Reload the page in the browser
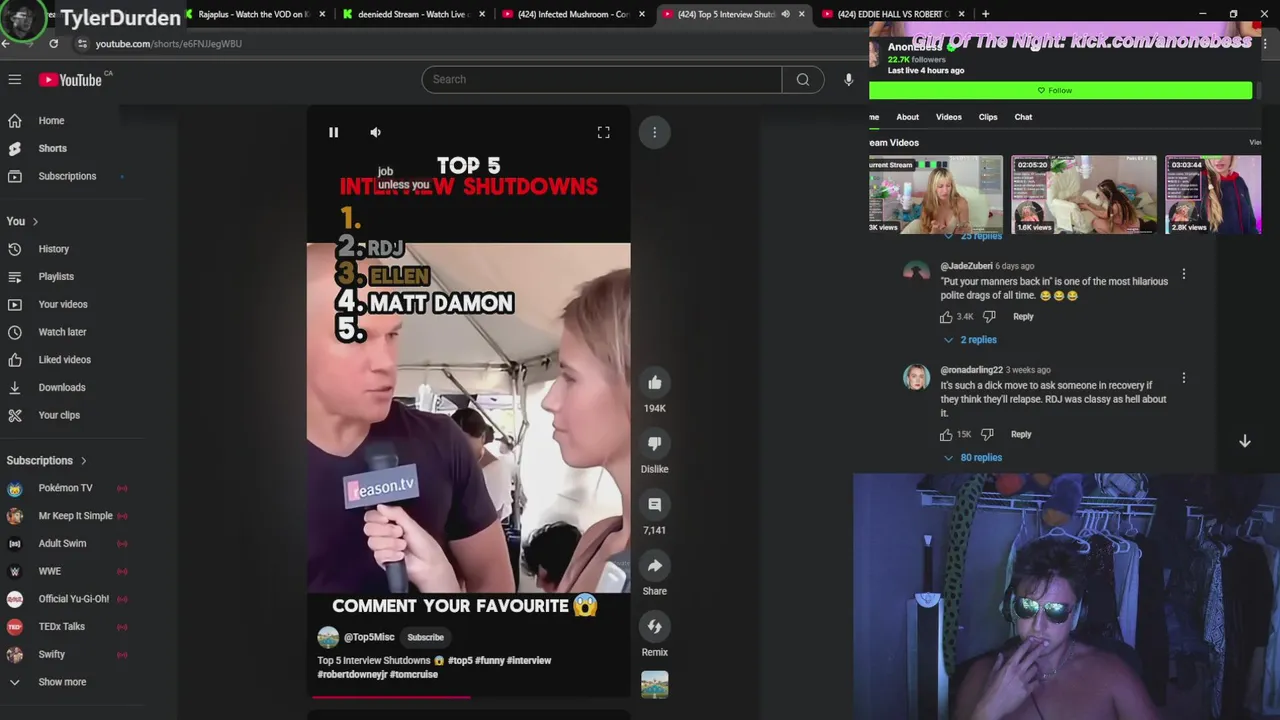Screen dimensions: 1280x720 [x=53, y=44]
